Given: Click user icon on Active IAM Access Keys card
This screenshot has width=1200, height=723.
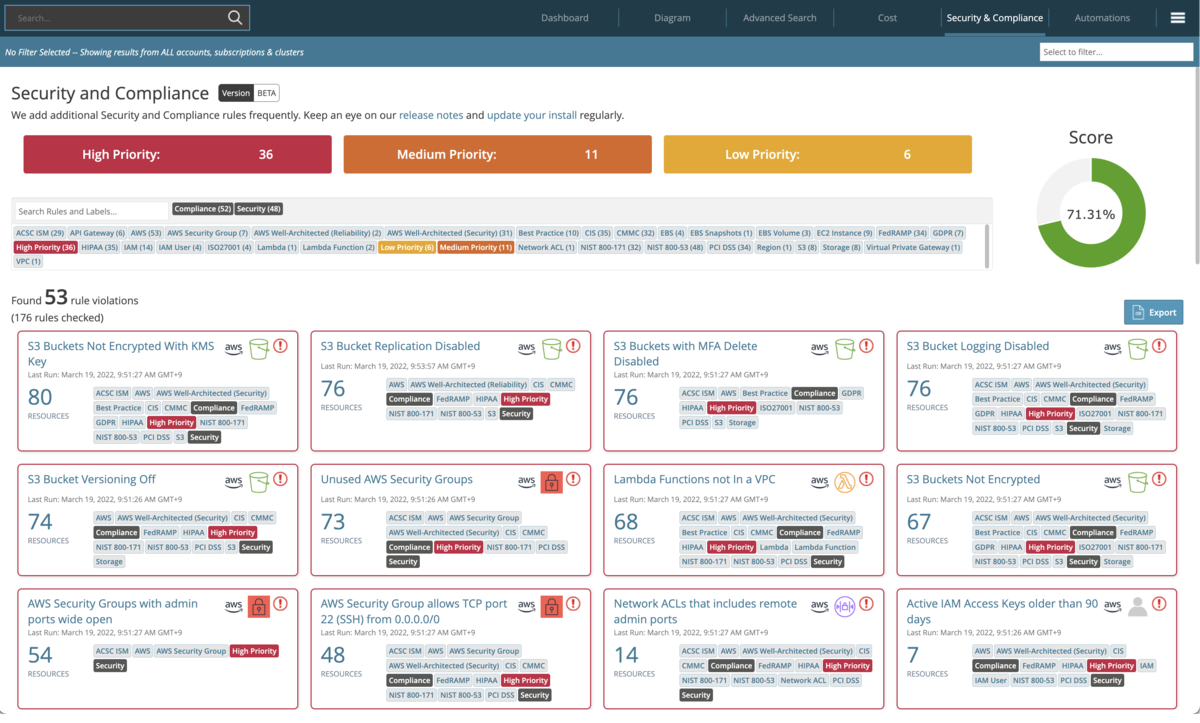Looking at the screenshot, I should [x=1137, y=606].
